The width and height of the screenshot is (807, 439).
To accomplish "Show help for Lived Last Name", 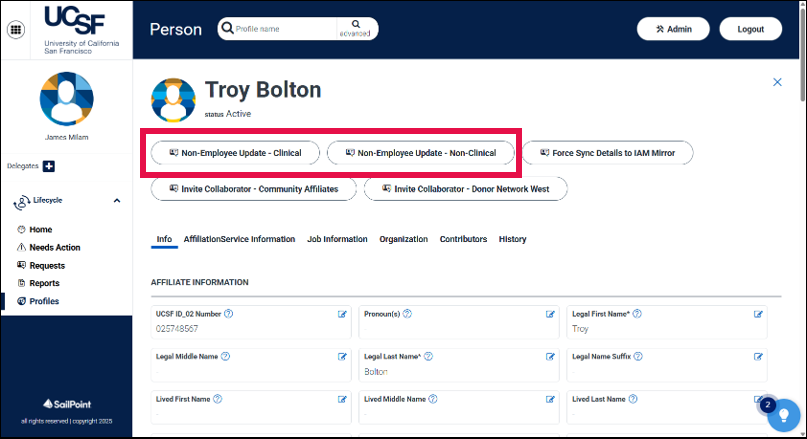I will [x=633, y=399].
